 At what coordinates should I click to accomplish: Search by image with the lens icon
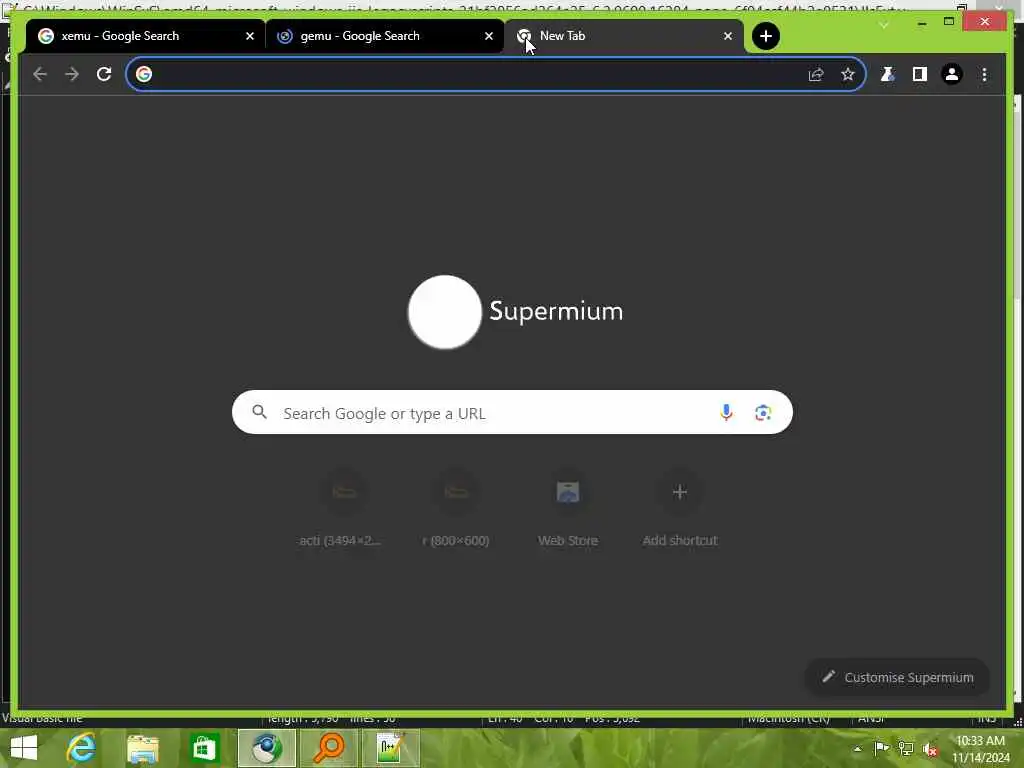763,413
